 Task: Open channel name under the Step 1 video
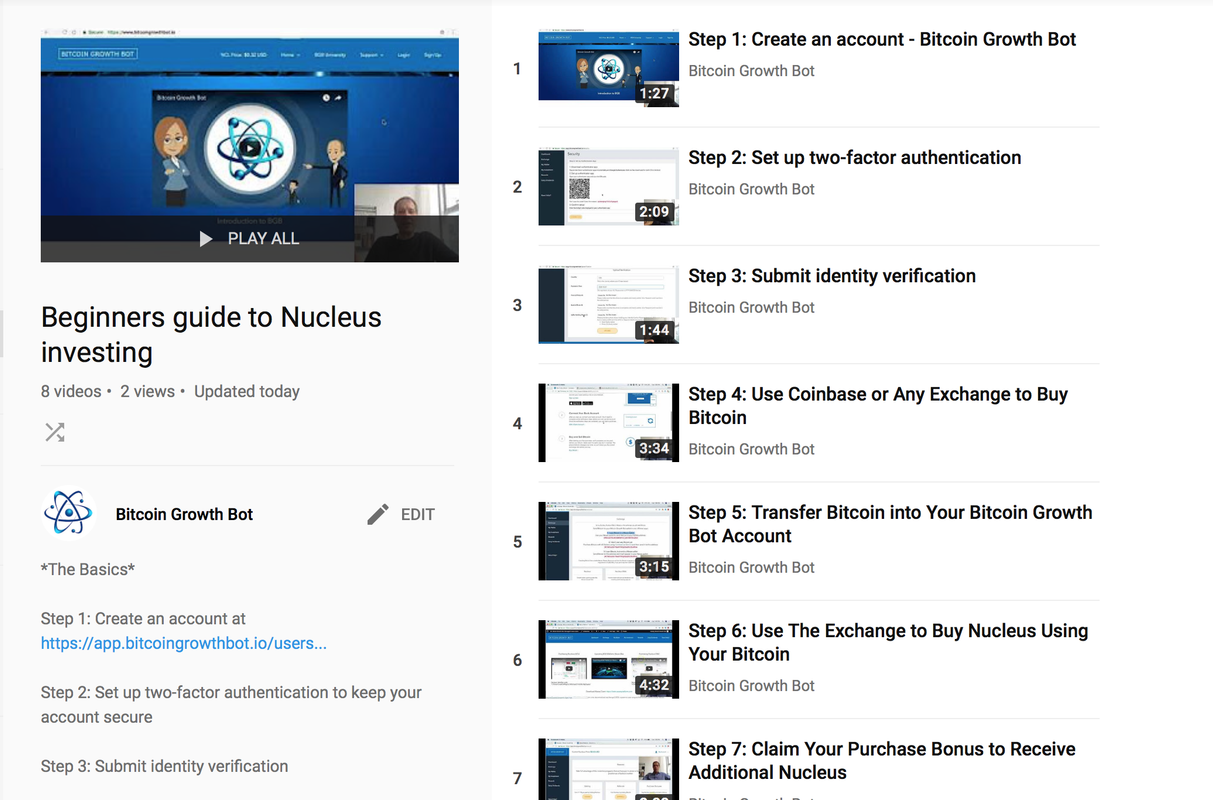[x=751, y=71]
